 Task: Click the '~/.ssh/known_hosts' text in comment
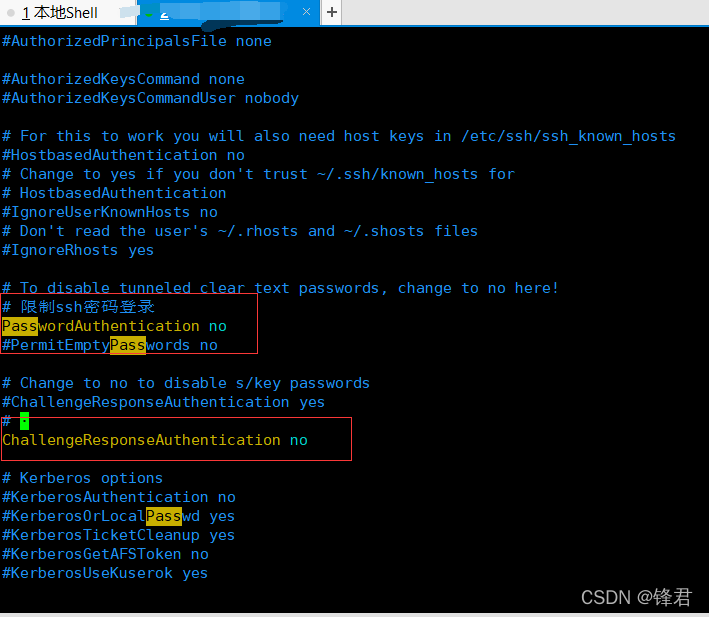point(397,174)
